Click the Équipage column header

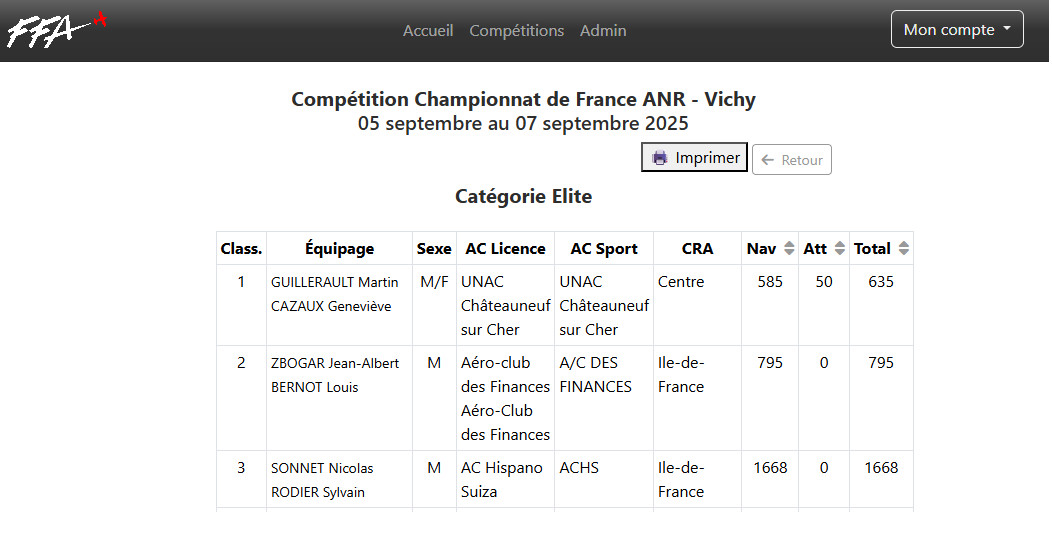339,249
